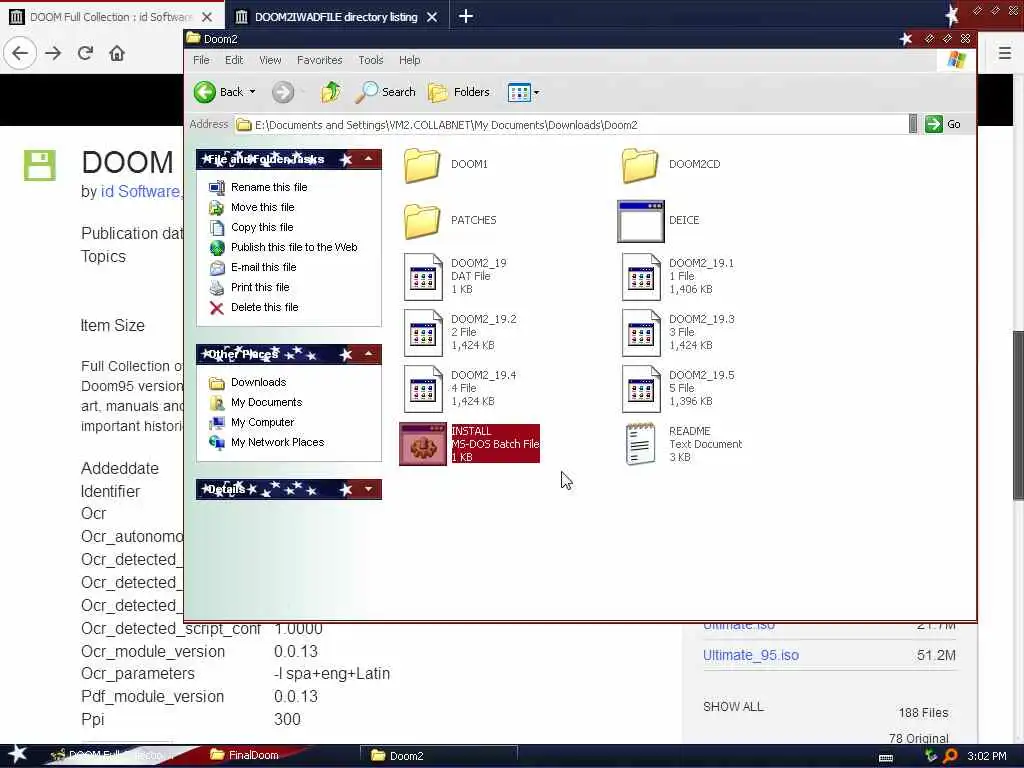Open the View menu
Screen dimensions: 1024x768
(x=270, y=60)
